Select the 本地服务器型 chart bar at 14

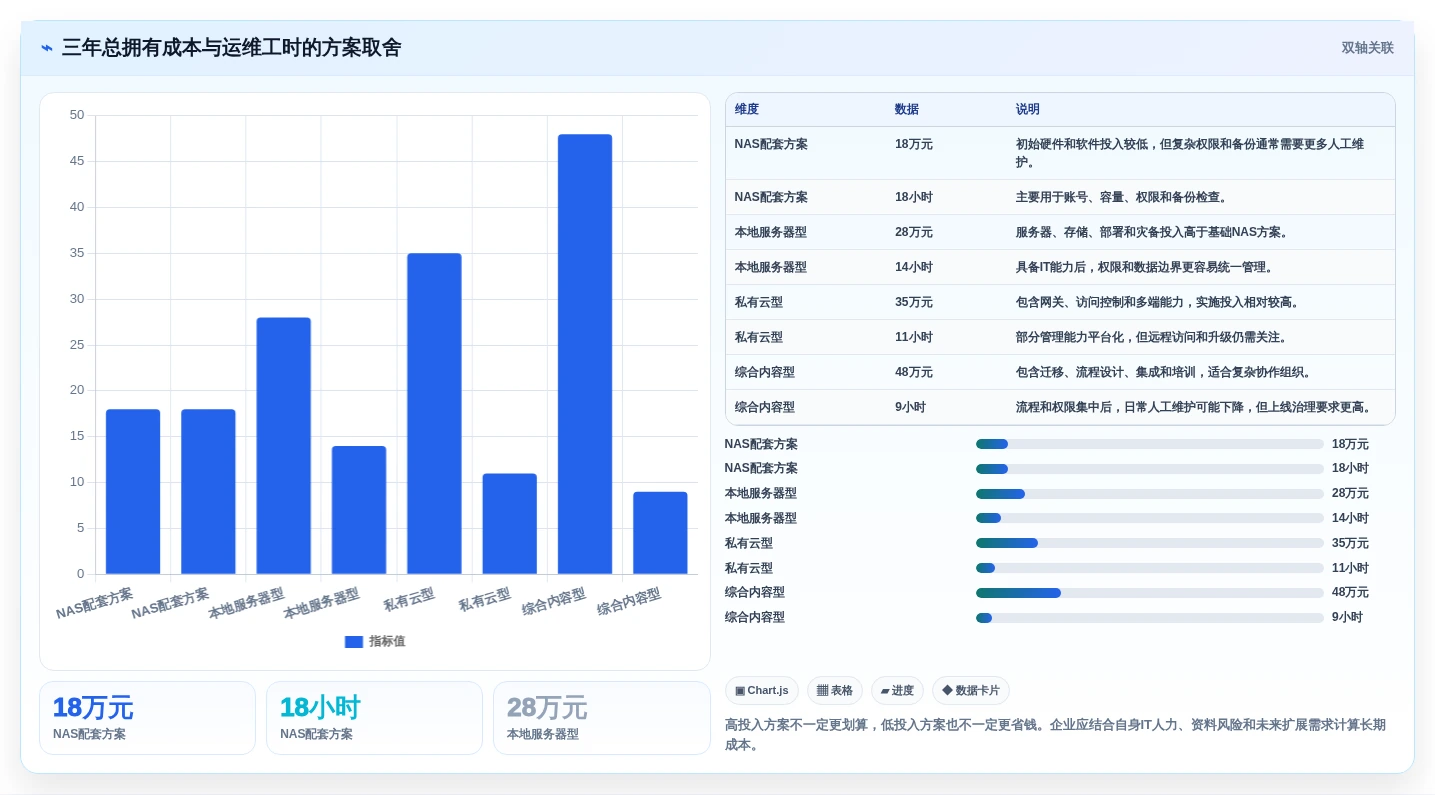(359, 510)
